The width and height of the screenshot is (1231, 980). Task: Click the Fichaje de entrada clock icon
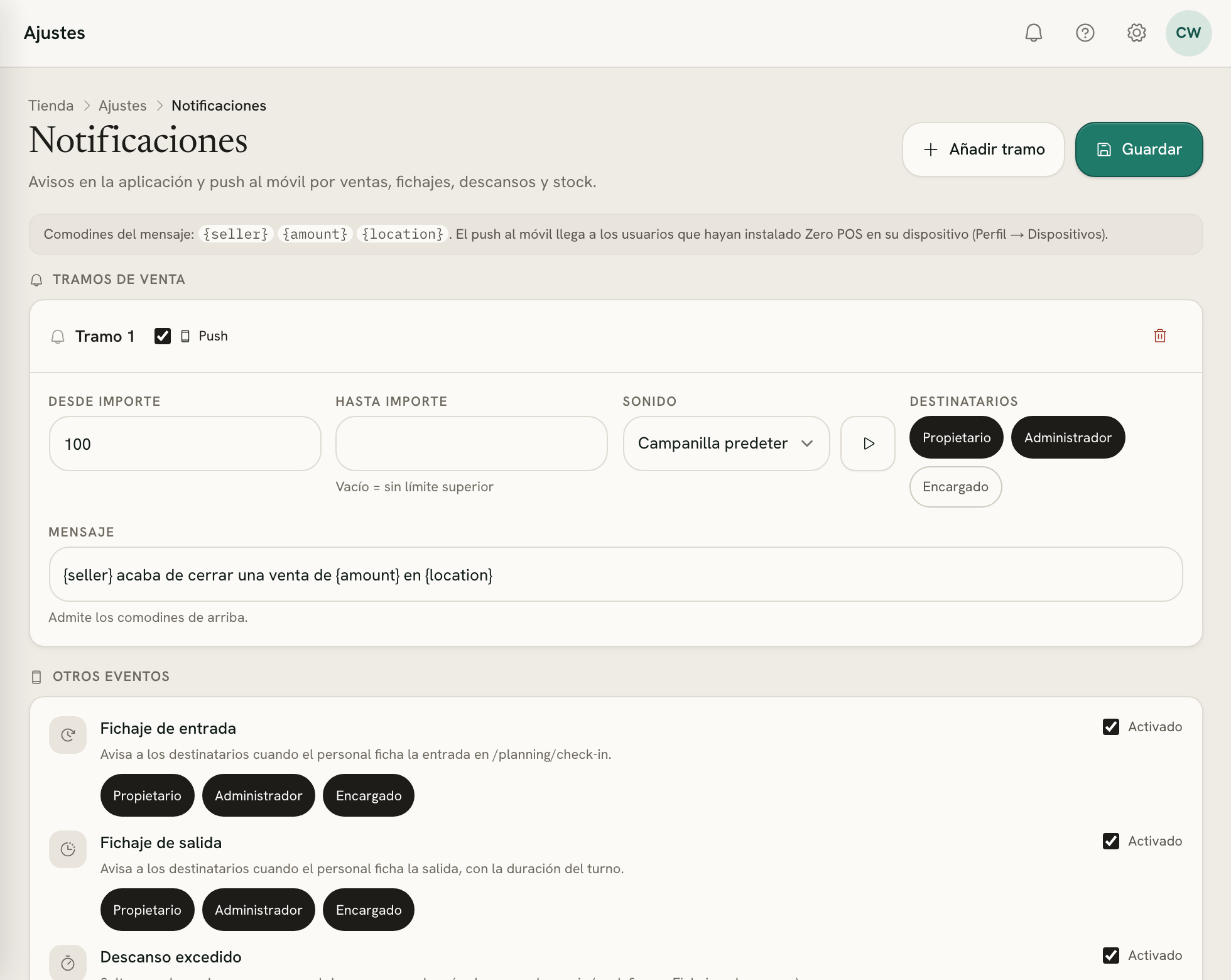click(68, 734)
